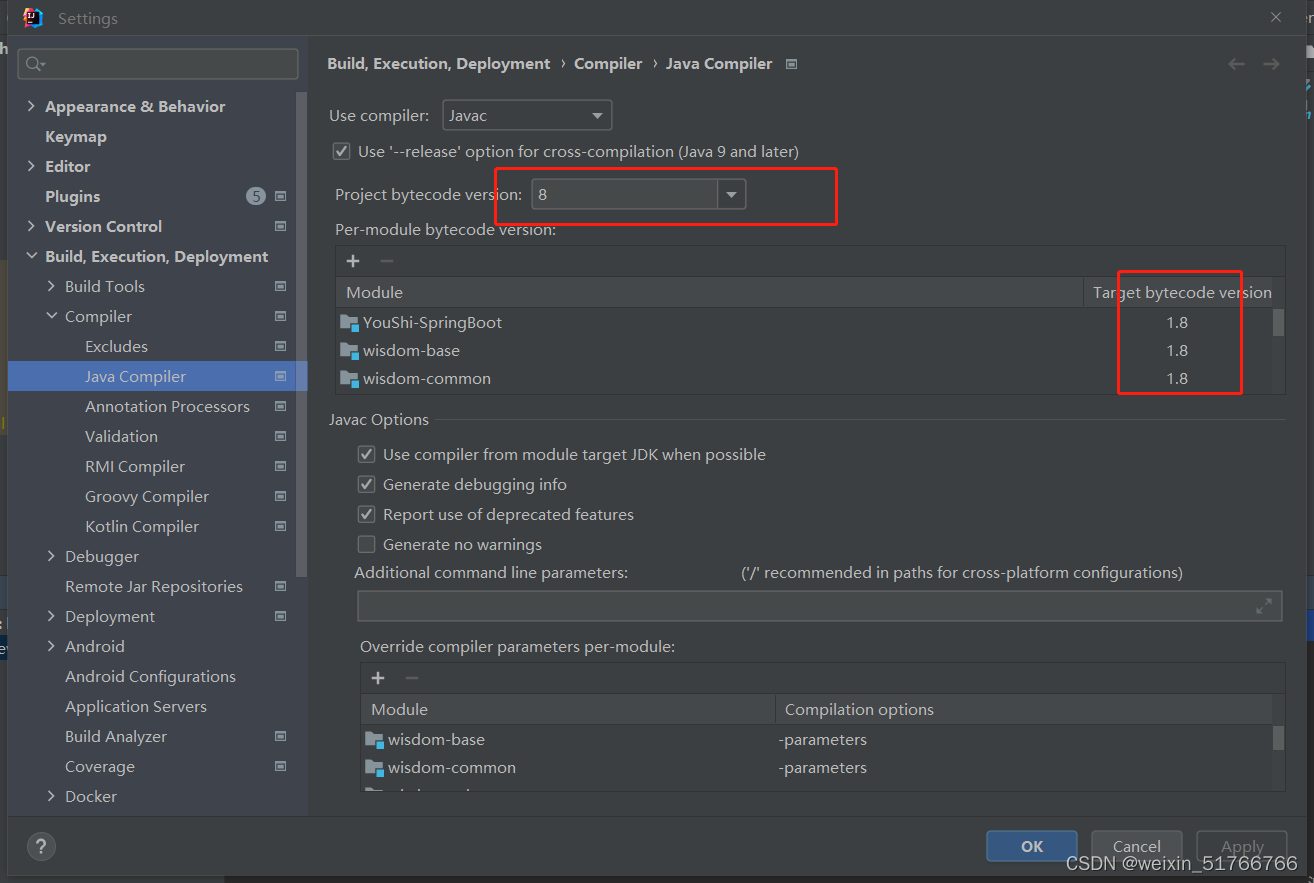Enable the Generate no warnings checkbox
1314x883 pixels.
coord(367,544)
